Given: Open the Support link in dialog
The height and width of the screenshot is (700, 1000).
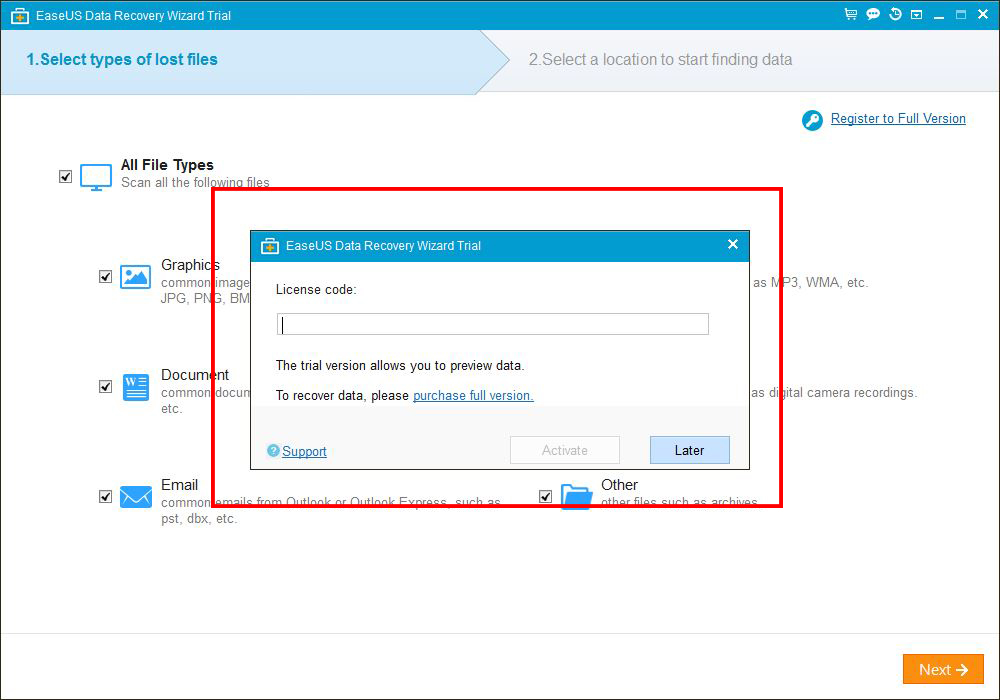Looking at the screenshot, I should click(x=304, y=451).
